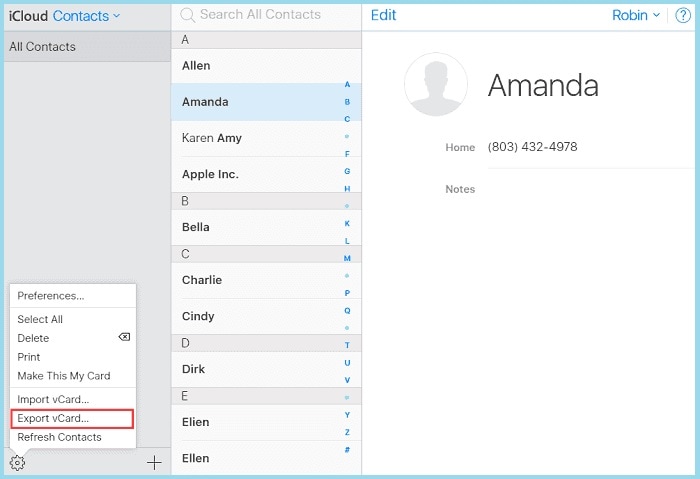The height and width of the screenshot is (479, 700).
Task: Select the Karen Amy contact
Action: (x=266, y=138)
